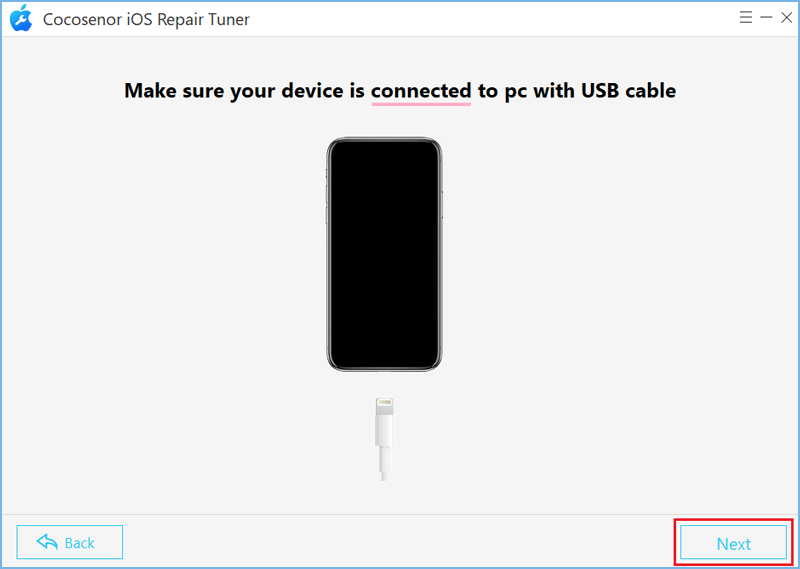
Task: Click the curved arrow icon beside Back
Action: (x=47, y=542)
